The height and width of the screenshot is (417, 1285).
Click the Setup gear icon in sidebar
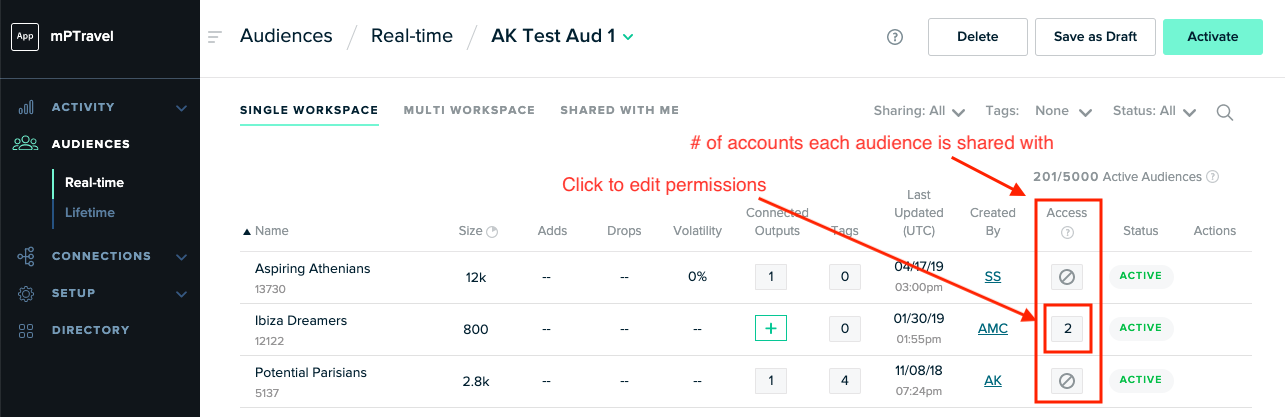tap(27, 293)
